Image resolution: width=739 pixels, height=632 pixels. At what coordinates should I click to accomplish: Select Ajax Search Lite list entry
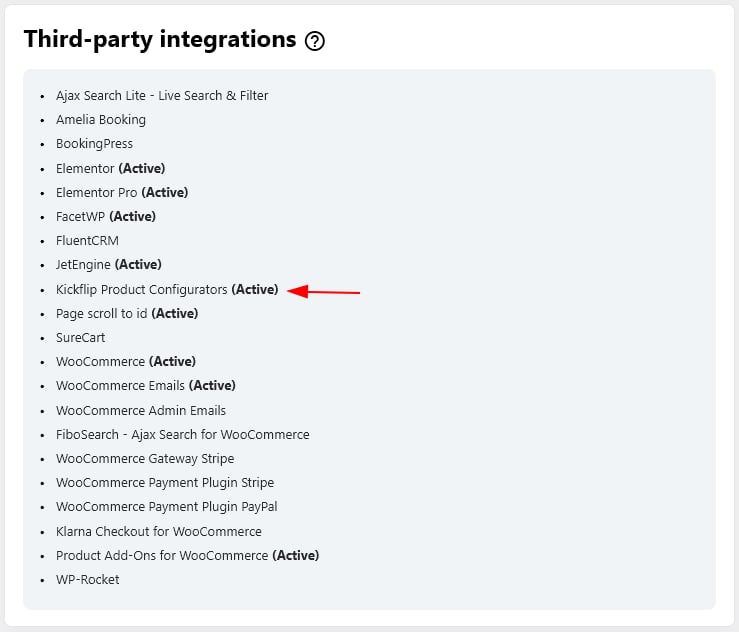(162, 96)
